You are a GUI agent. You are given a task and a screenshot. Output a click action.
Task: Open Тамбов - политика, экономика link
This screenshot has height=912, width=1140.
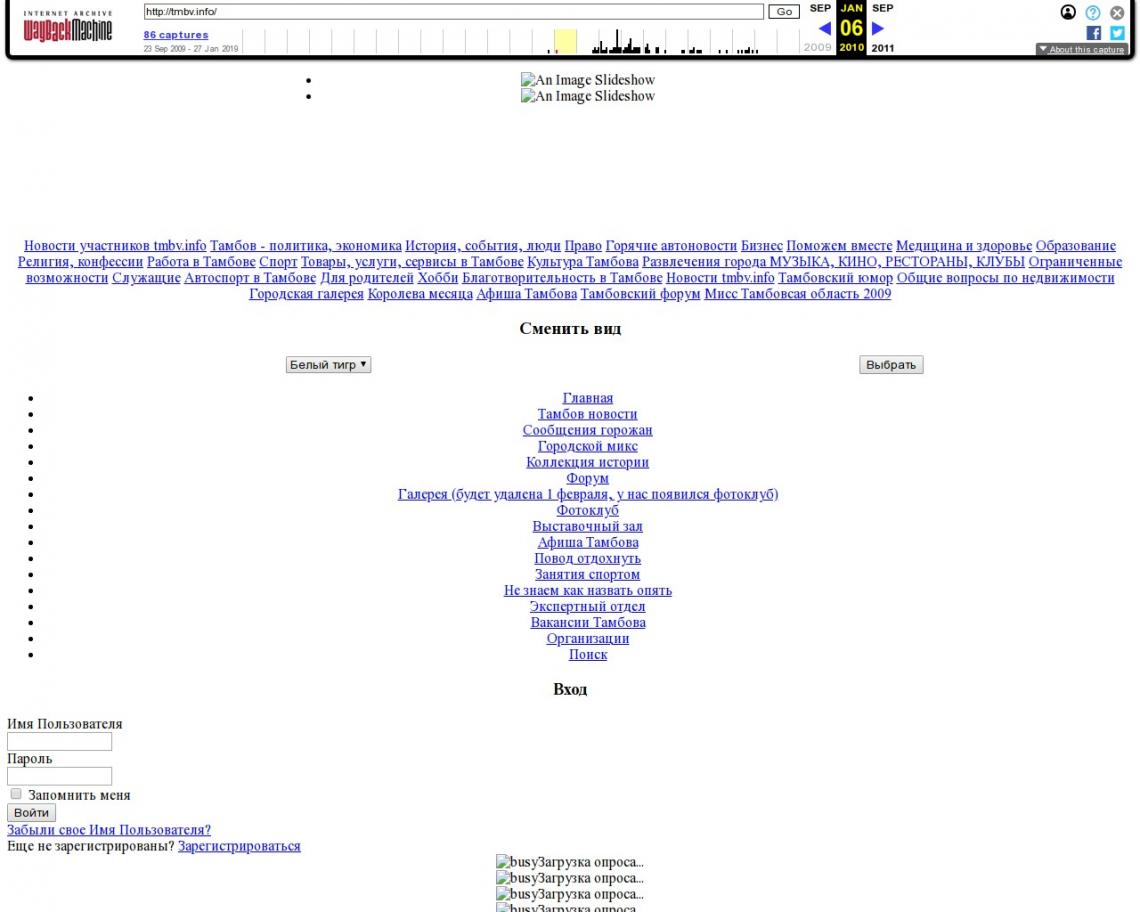click(x=305, y=246)
